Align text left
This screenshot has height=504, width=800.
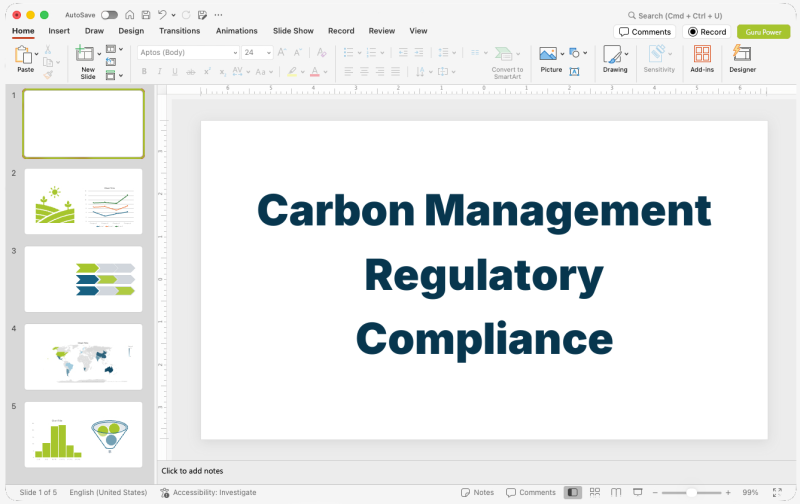349,72
